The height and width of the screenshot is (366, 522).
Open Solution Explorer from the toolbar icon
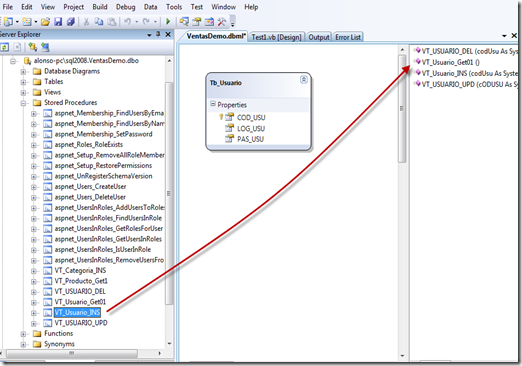184,22
